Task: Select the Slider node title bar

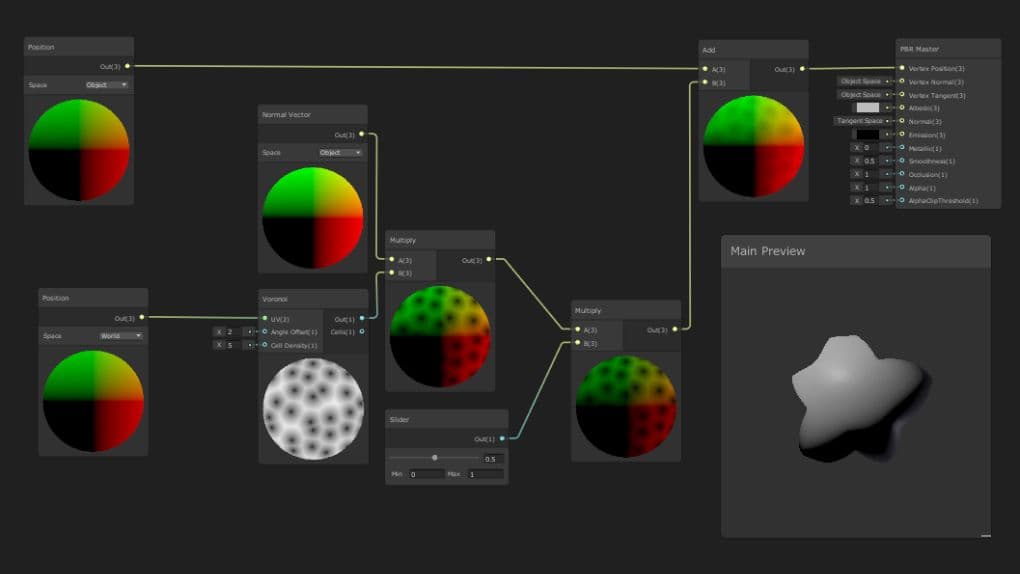Action: coord(447,419)
